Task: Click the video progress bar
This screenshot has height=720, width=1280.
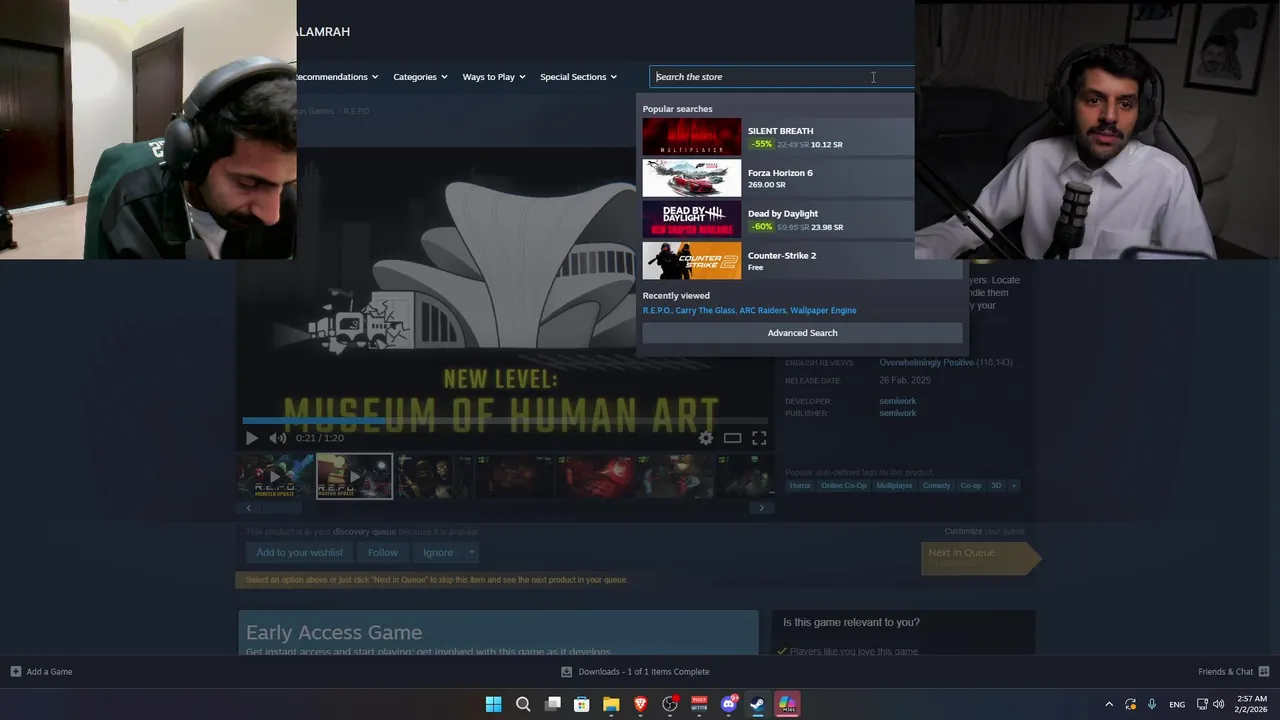Action: pos(505,421)
